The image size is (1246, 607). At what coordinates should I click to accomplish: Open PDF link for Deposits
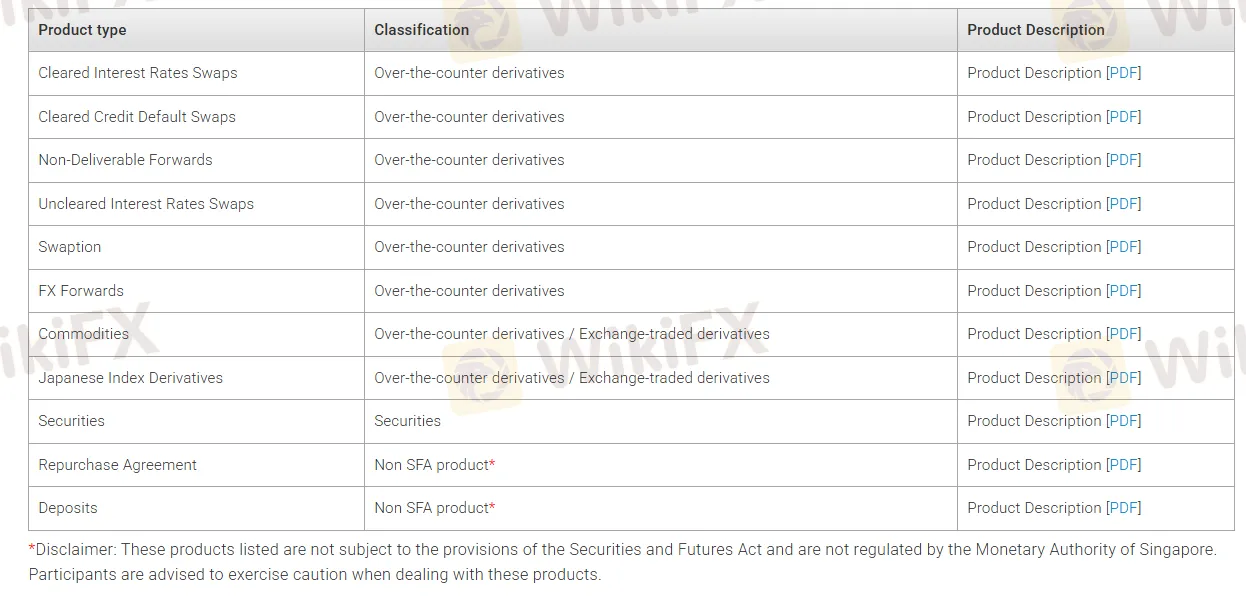1123,508
